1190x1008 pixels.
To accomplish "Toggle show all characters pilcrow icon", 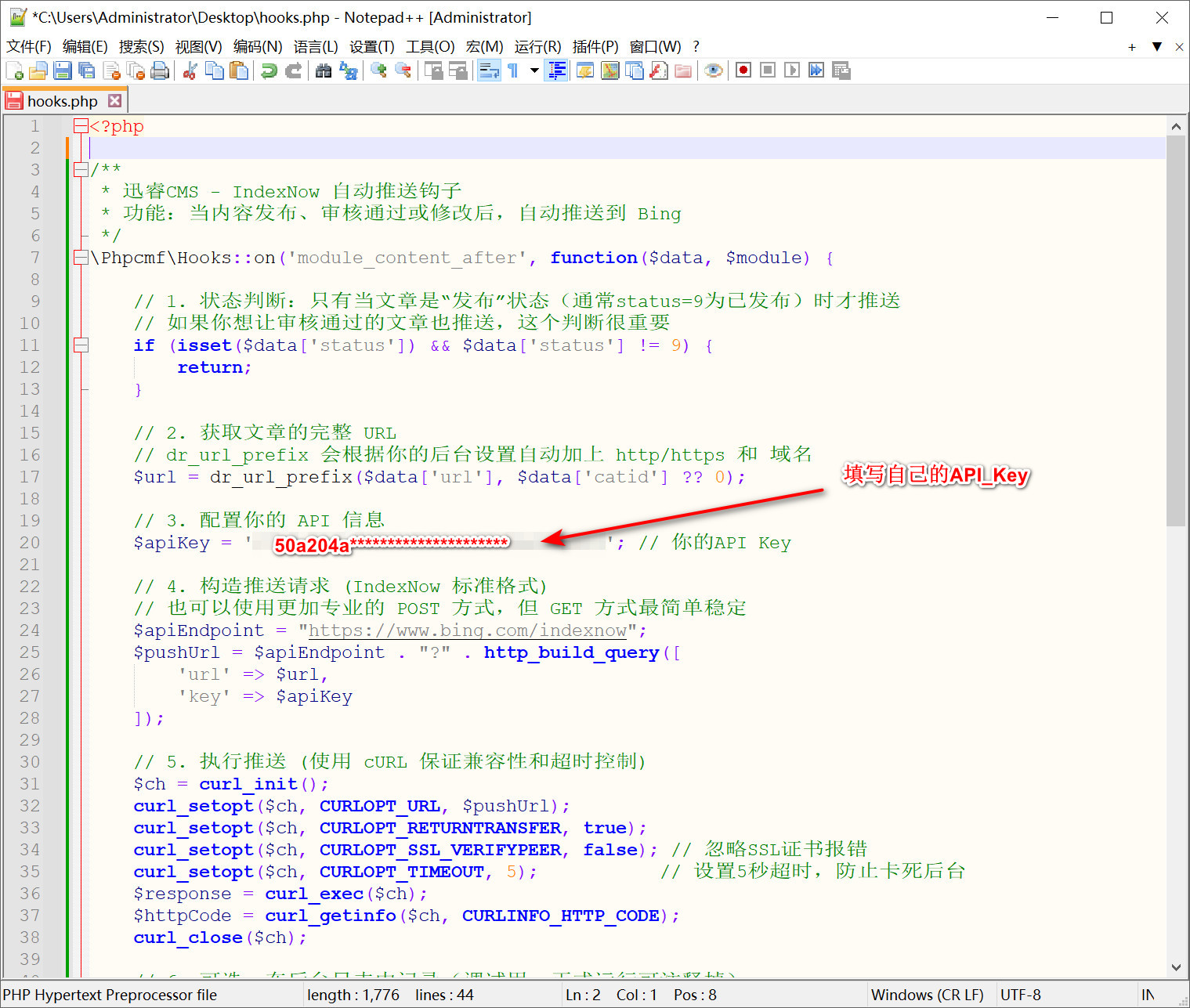I will [513, 70].
